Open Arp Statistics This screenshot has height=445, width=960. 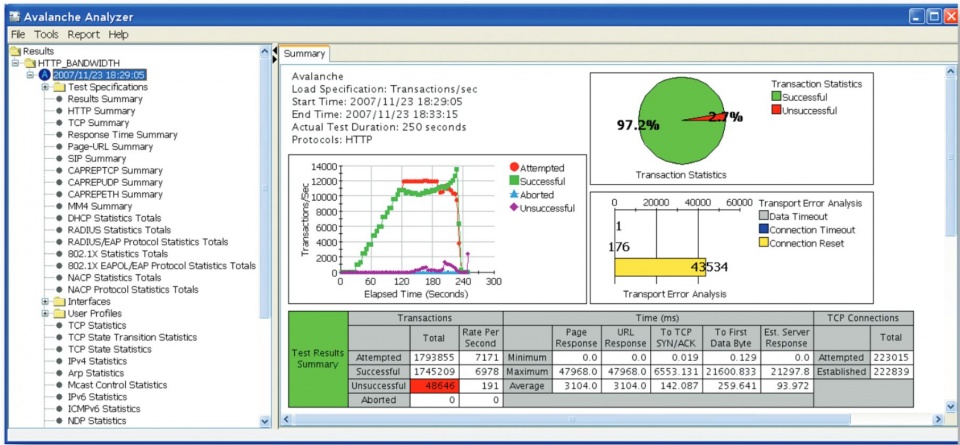[x=96, y=373]
